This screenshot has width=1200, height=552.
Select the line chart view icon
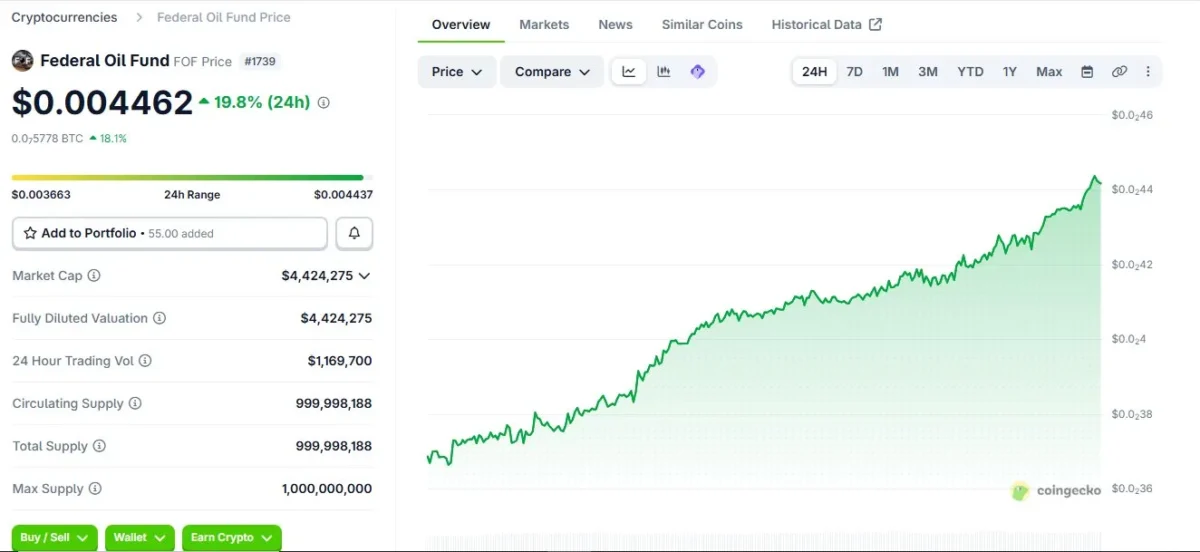pos(629,72)
